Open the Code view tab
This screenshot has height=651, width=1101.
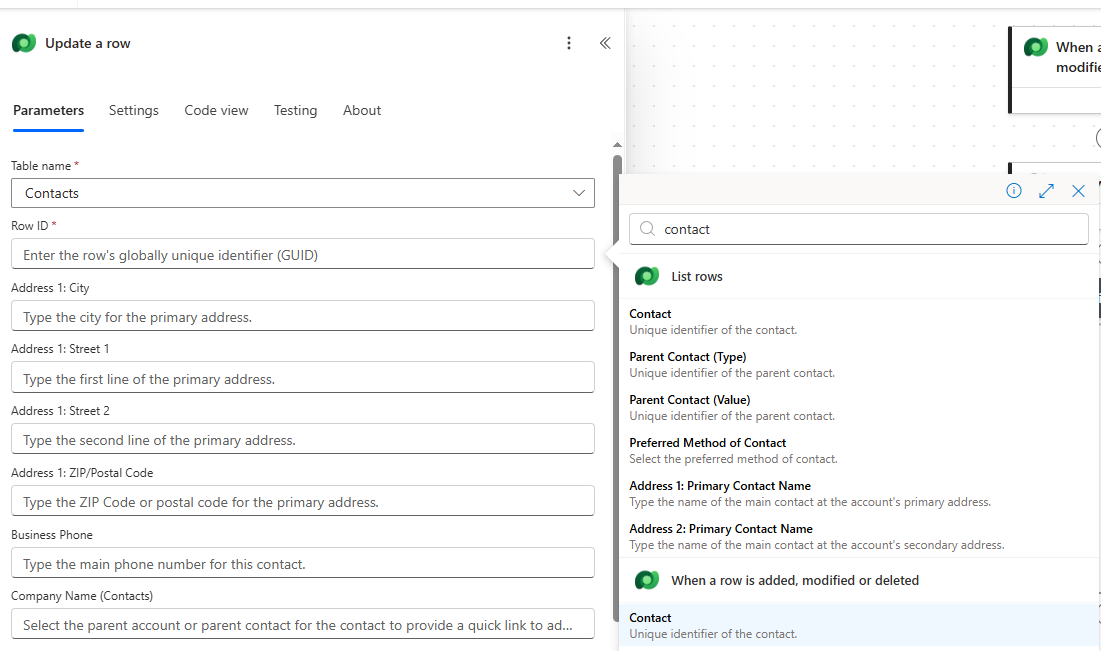[x=216, y=110]
